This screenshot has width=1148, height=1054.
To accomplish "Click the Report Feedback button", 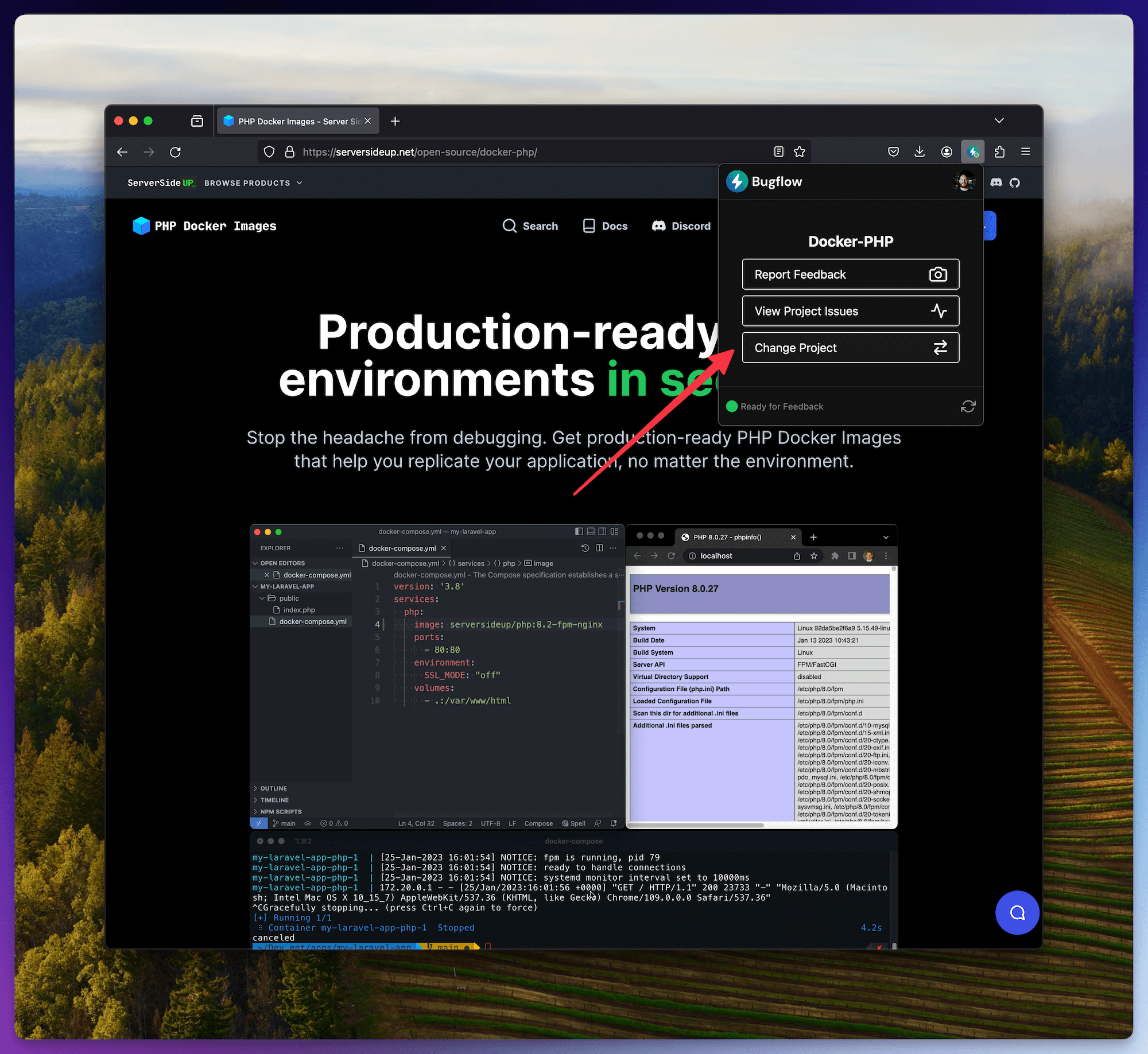I will pos(850,274).
